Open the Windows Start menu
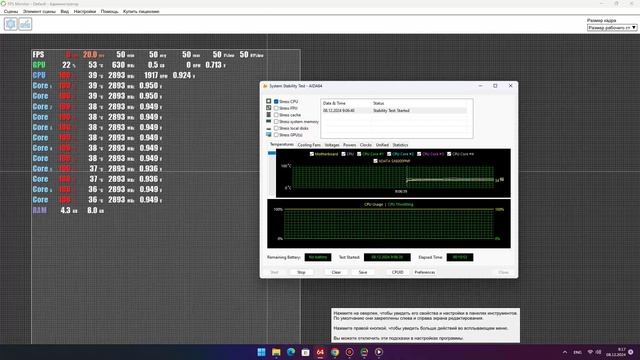 261,352
